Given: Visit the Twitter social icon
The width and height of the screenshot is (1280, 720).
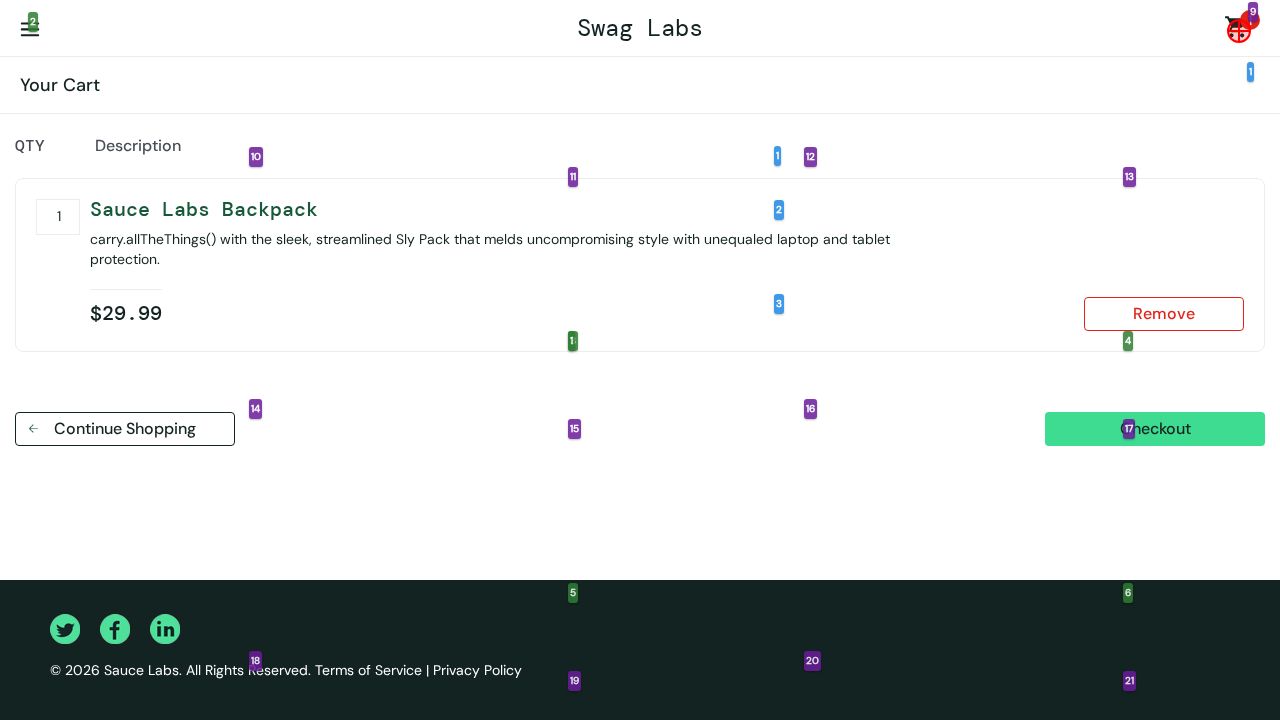Looking at the screenshot, I should (65, 629).
